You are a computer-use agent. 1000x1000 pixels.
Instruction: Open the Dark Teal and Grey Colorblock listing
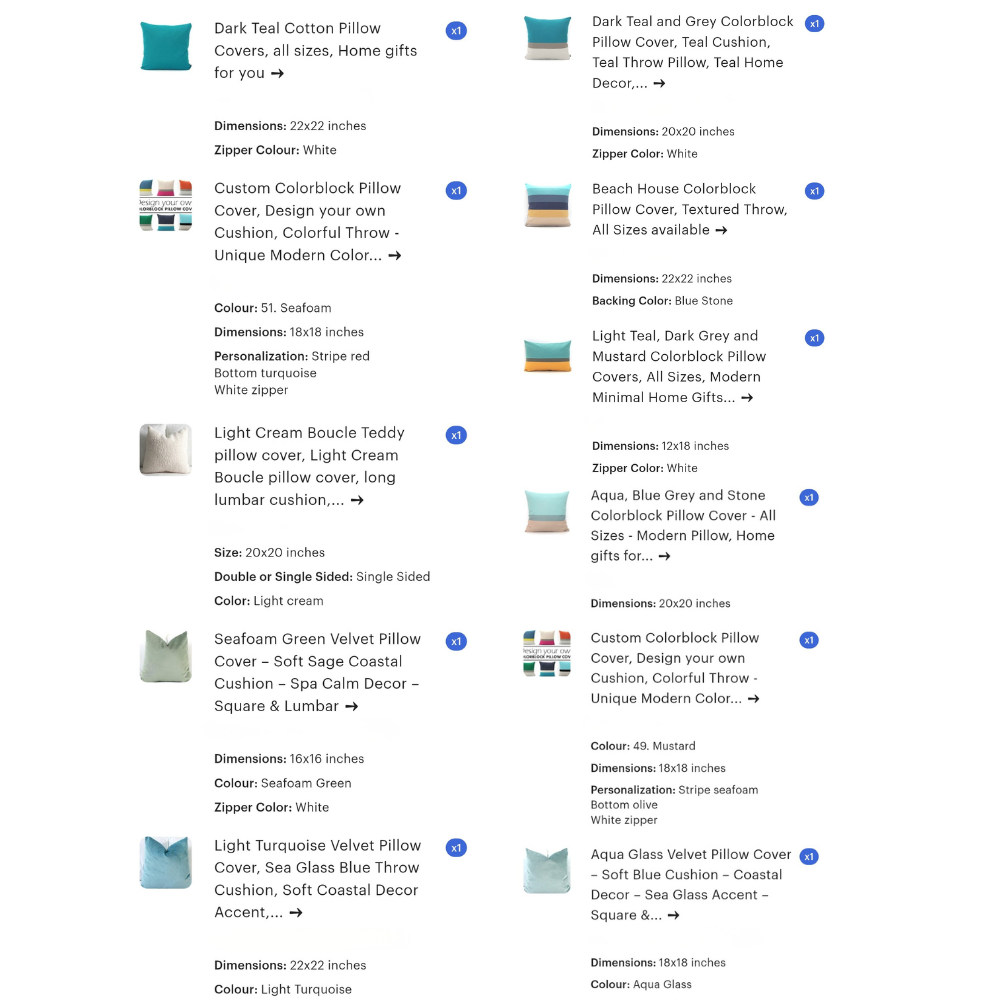[x=693, y=52]
